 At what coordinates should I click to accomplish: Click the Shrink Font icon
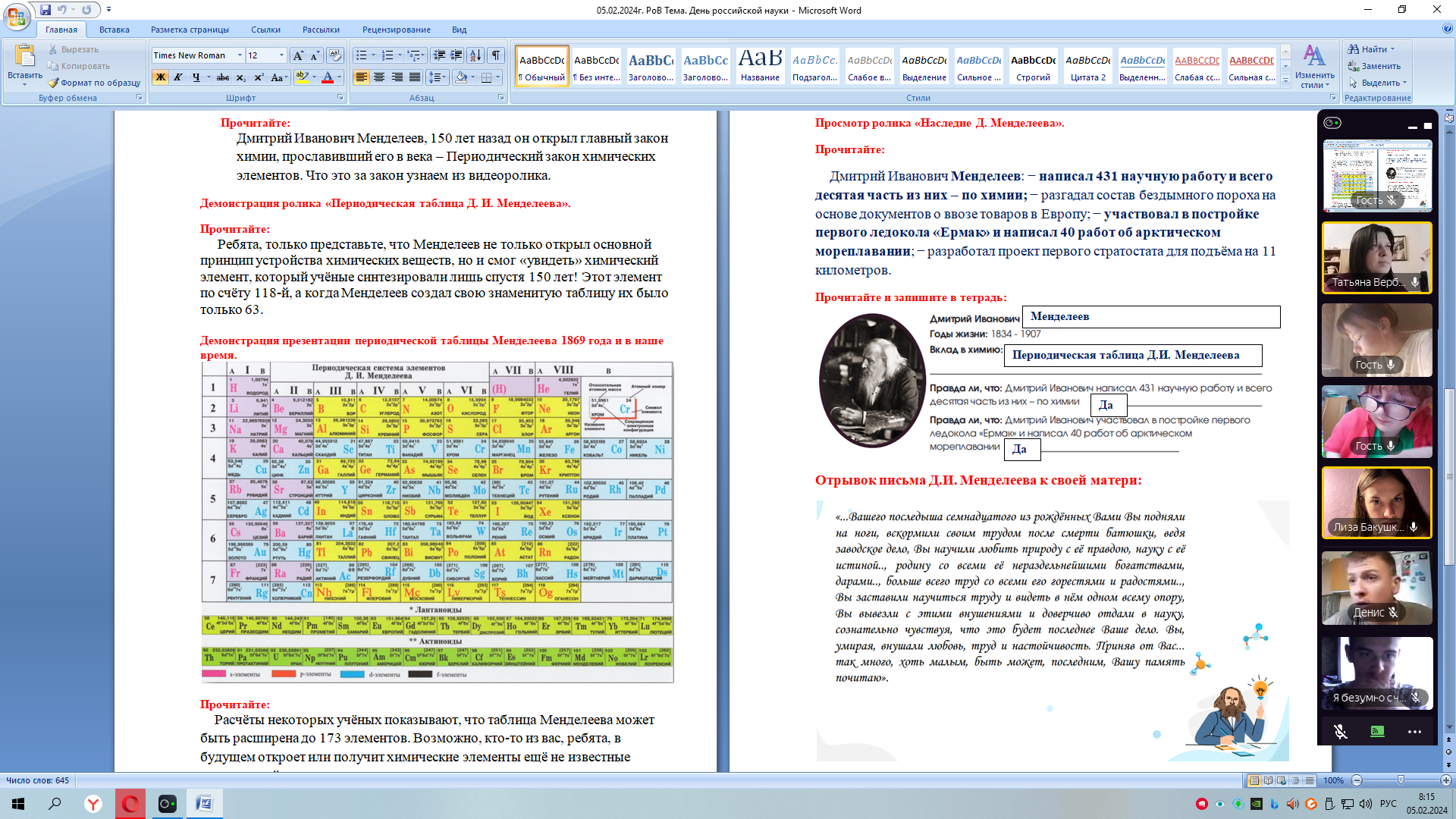[315, 55]
